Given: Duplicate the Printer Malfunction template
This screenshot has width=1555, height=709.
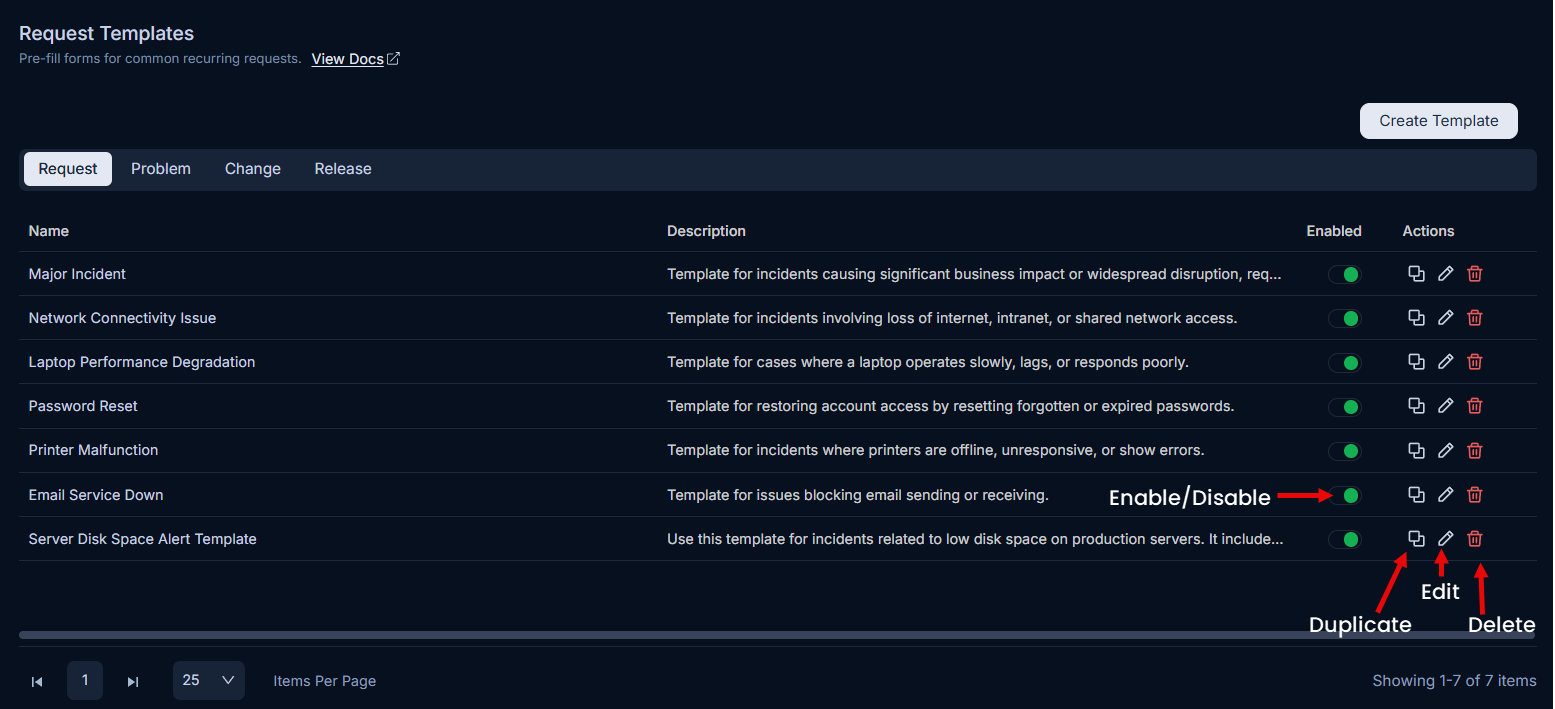Looking at the screenshot, I should click(1416, 450).
